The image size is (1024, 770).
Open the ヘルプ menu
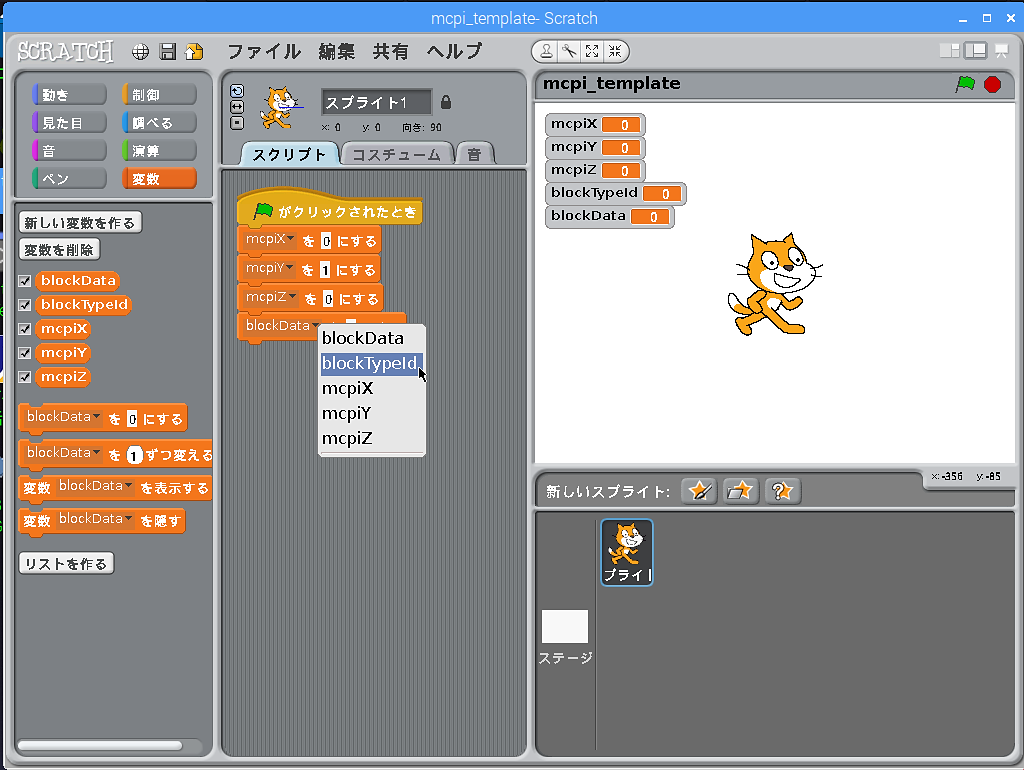[x=455, y=52]
